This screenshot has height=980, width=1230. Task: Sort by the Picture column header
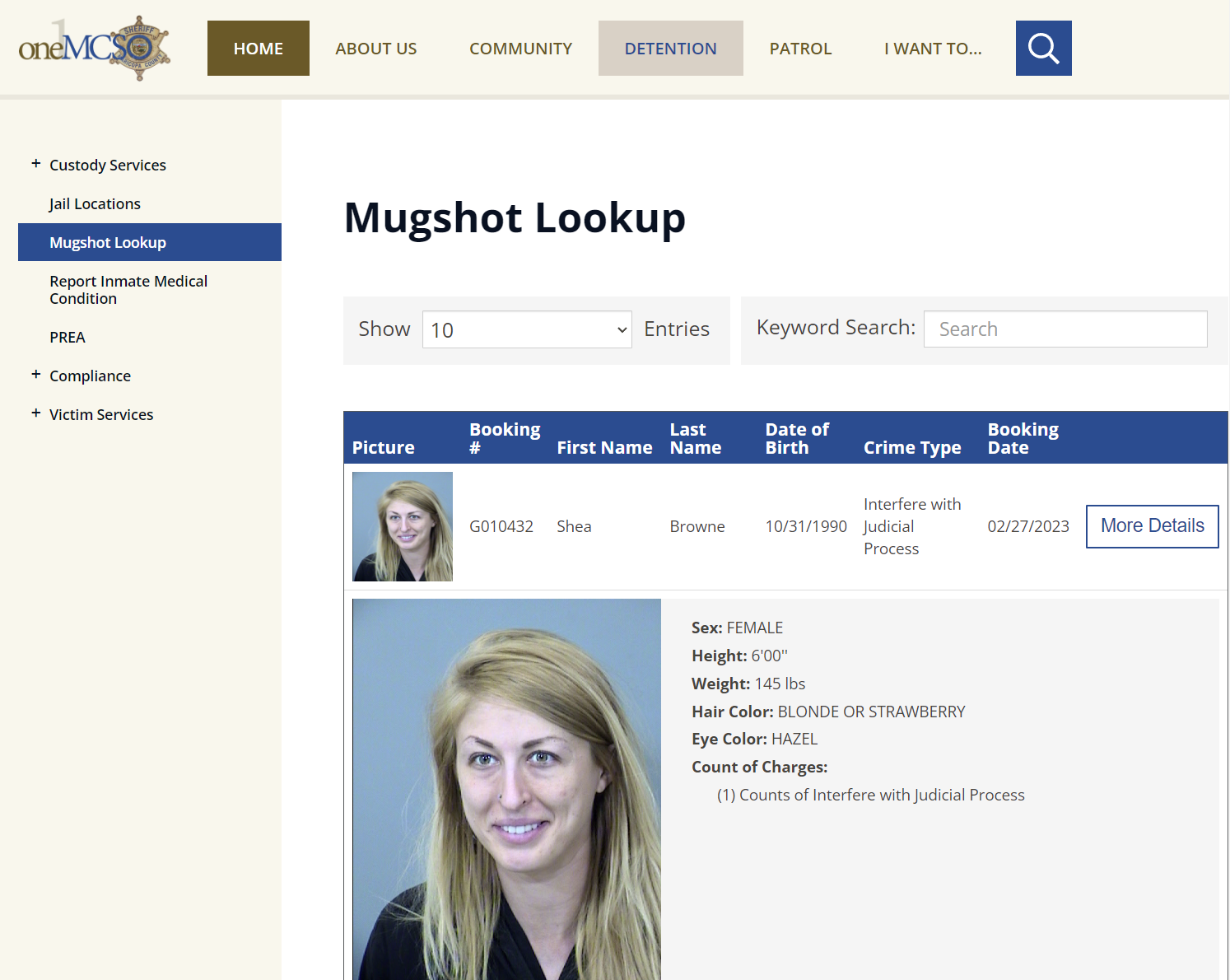click(383, 447)
